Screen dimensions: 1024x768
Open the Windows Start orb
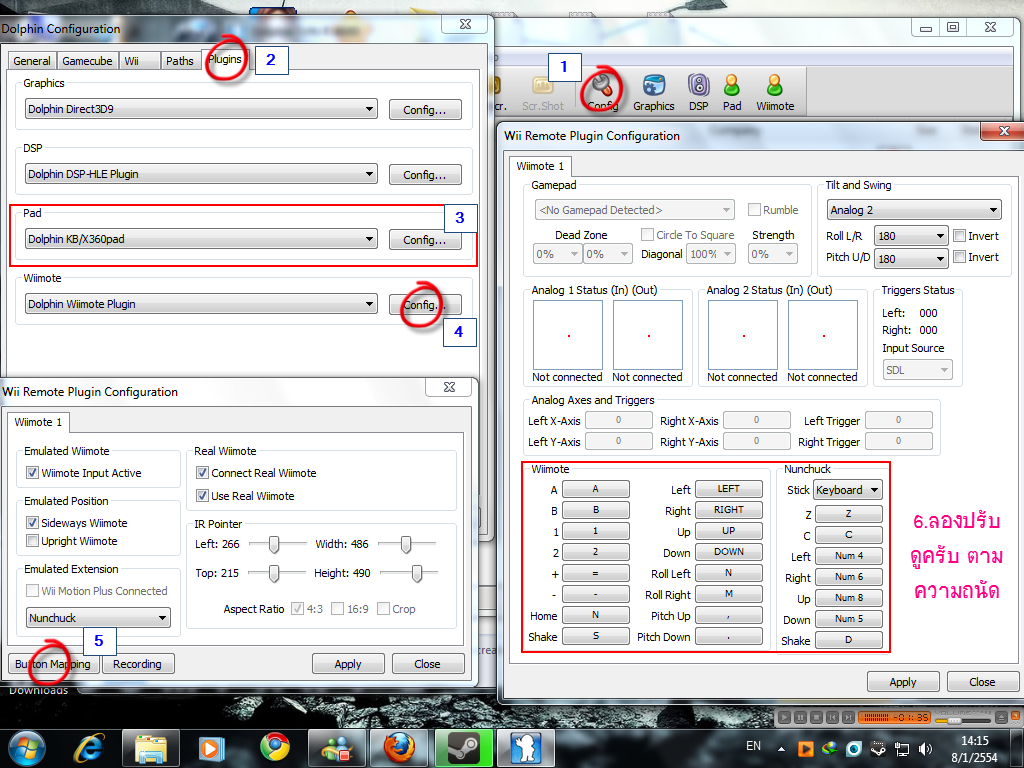tap(27, 748)
